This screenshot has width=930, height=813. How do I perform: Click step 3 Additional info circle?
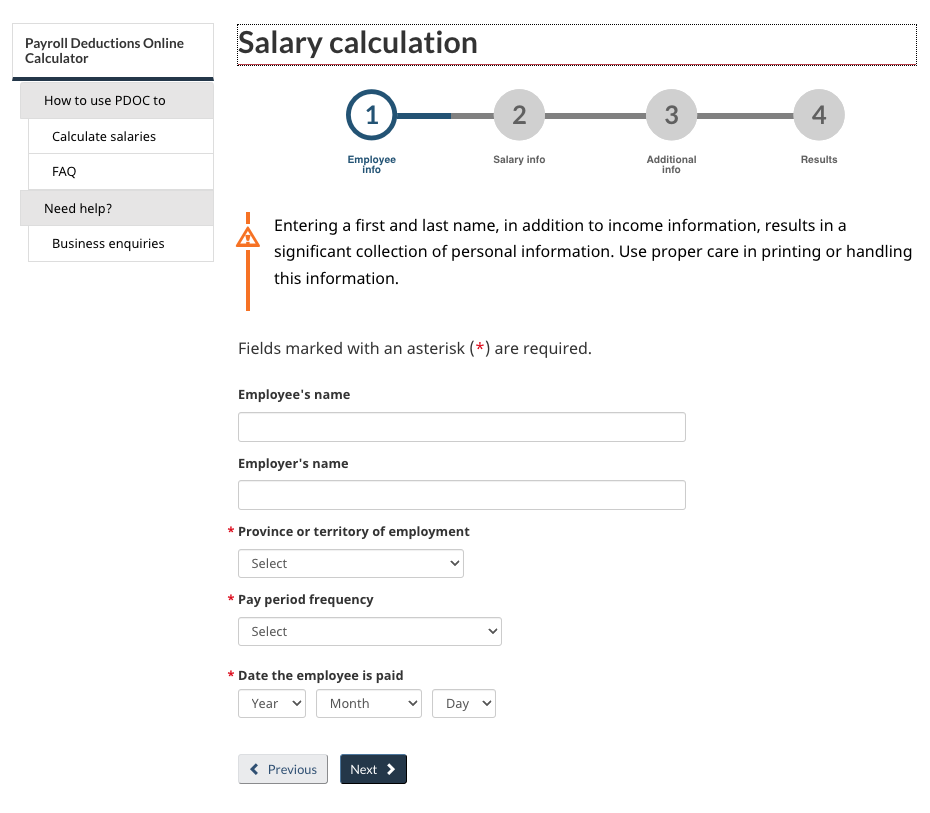[670, 114]
